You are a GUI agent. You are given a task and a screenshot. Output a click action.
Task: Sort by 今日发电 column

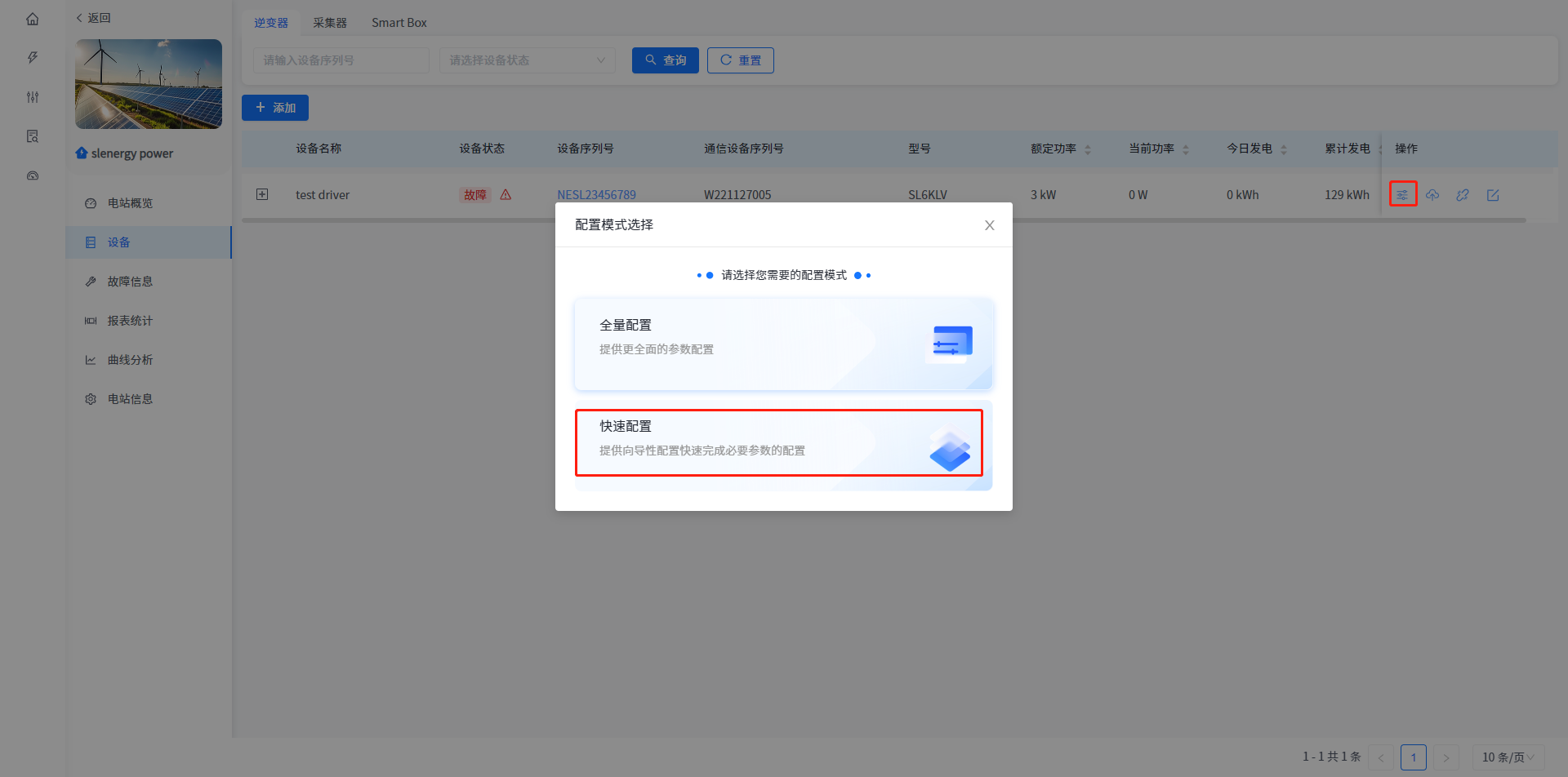tap(1283, 149)
